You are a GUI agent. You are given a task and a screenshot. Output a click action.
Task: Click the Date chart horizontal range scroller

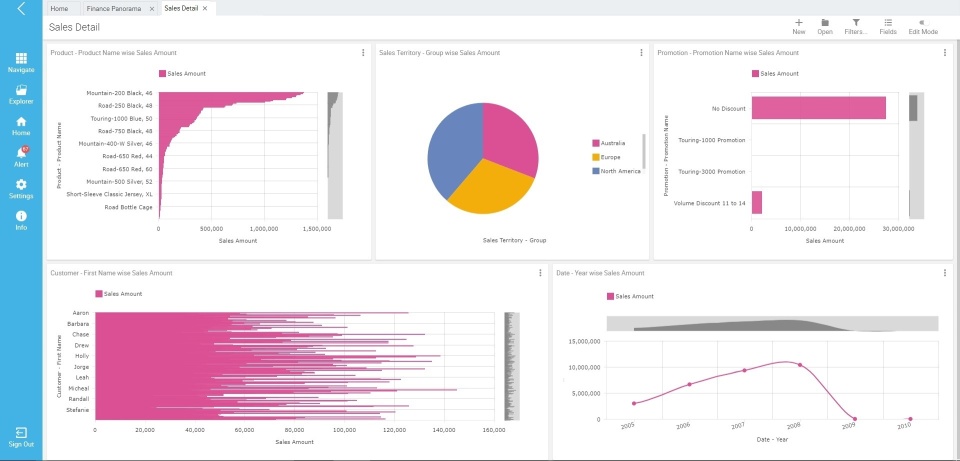point(772,323)
